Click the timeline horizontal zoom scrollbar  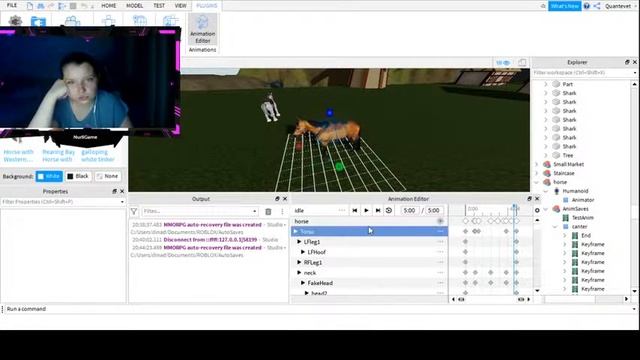click(491, 299)
